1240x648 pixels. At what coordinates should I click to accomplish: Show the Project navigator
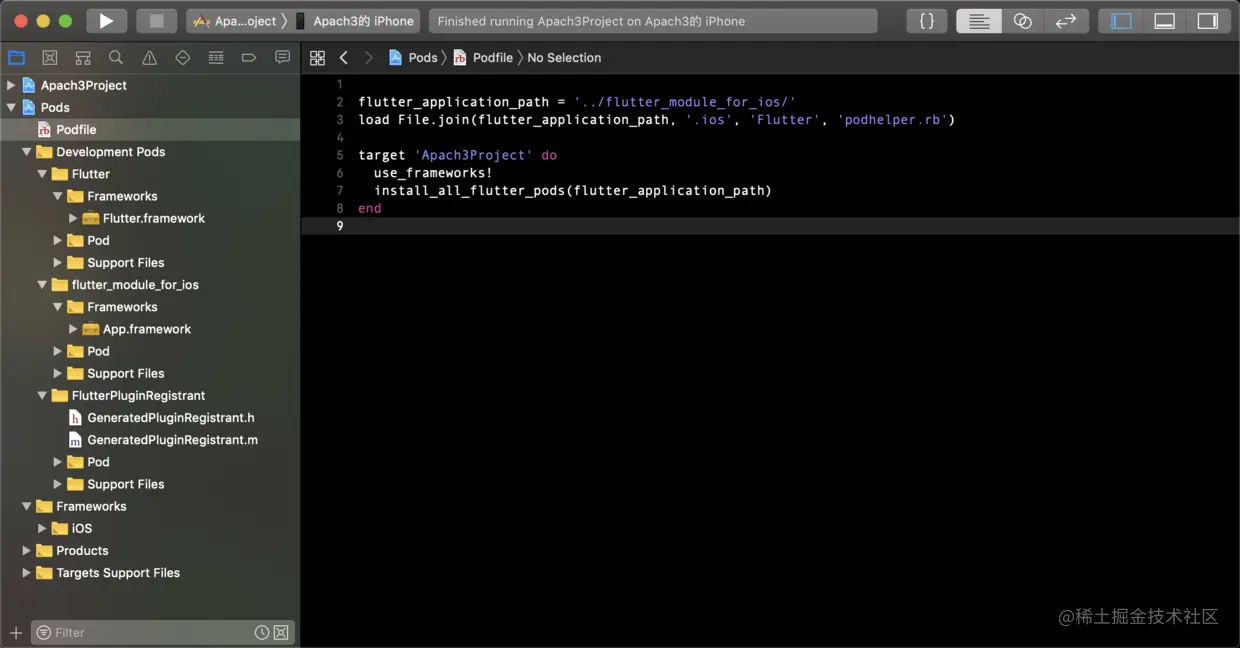pos(17,58)
